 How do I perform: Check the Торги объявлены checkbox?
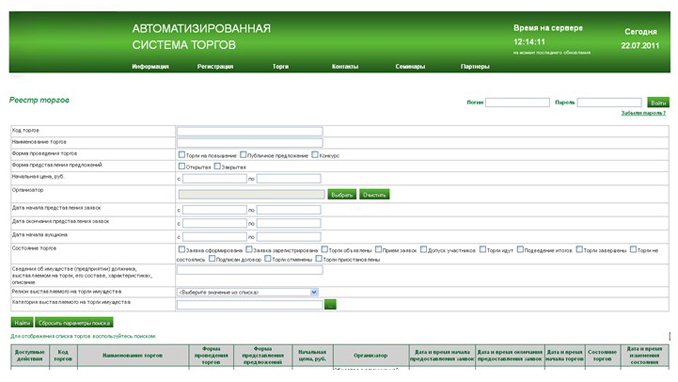(x=324, y=249)
